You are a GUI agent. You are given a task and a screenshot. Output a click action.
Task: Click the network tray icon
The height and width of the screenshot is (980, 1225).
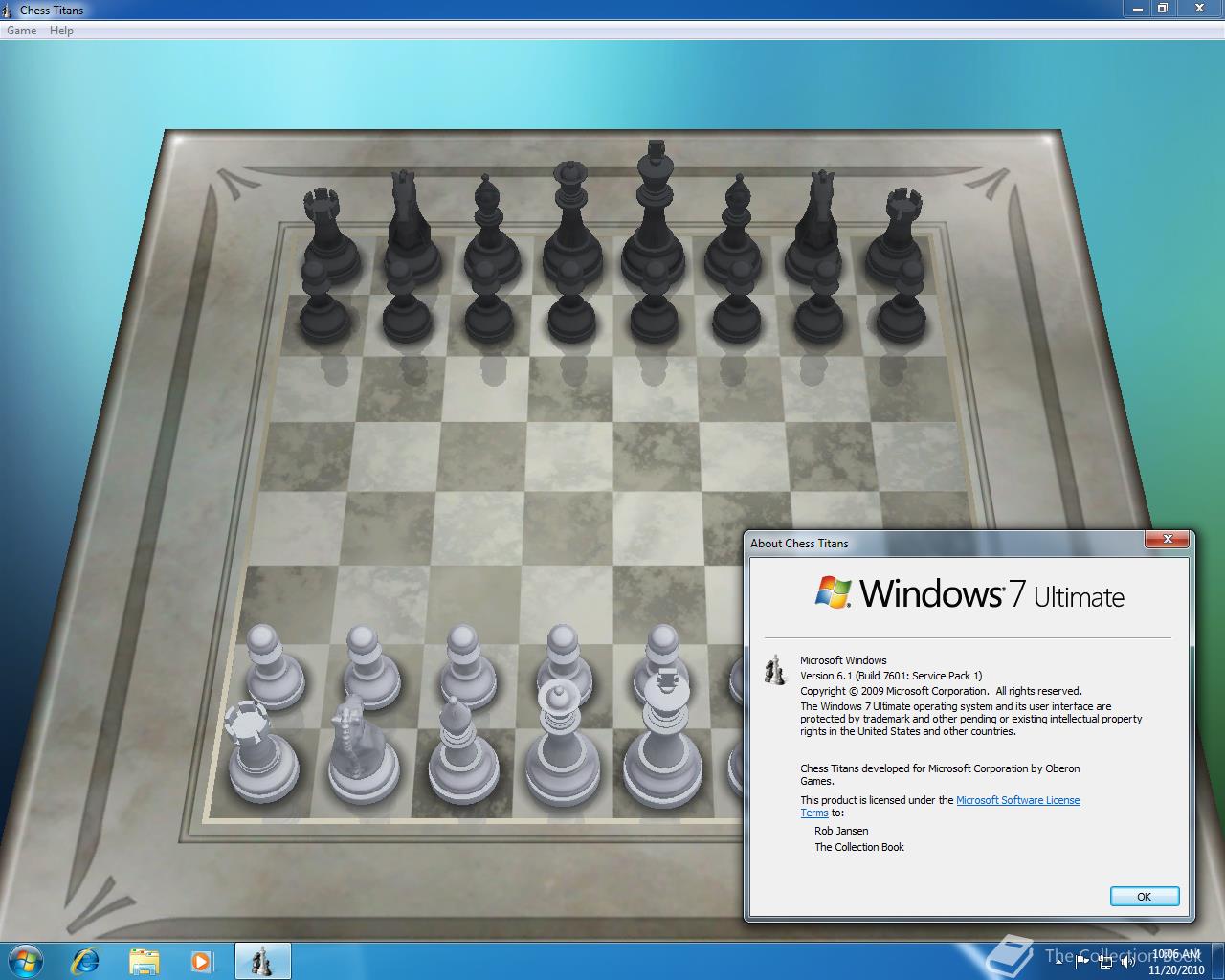(1106, 962)
